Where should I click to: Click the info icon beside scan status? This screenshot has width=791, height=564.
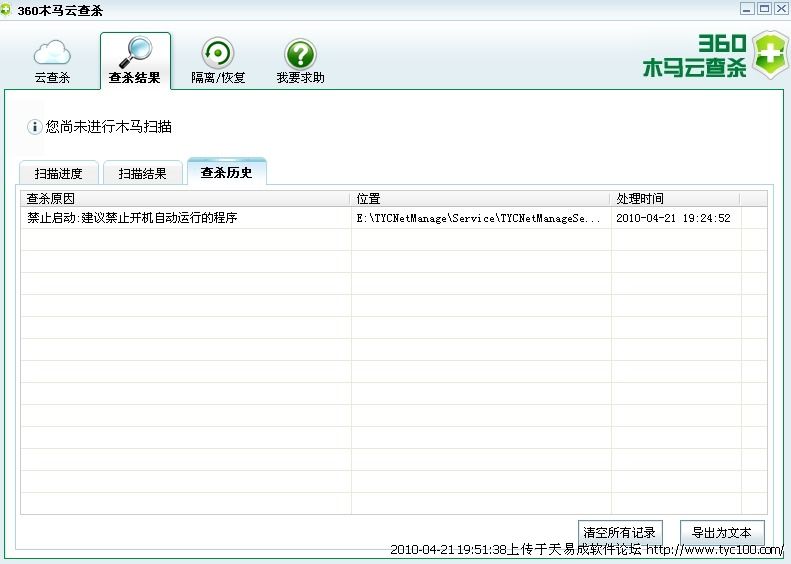pos(34,127)
